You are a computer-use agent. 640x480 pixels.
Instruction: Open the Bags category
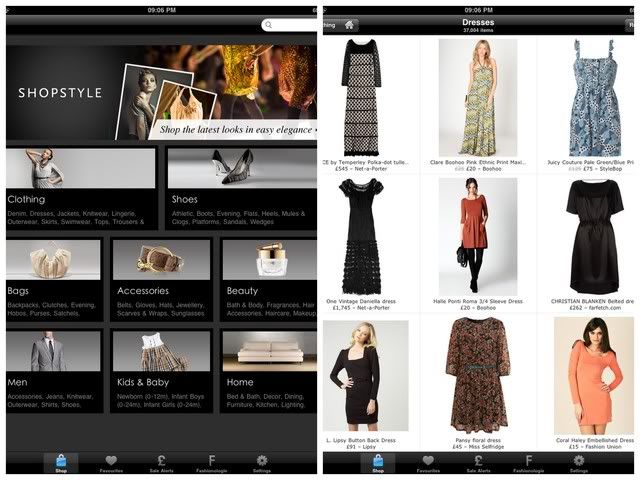[x=54, y=280]
